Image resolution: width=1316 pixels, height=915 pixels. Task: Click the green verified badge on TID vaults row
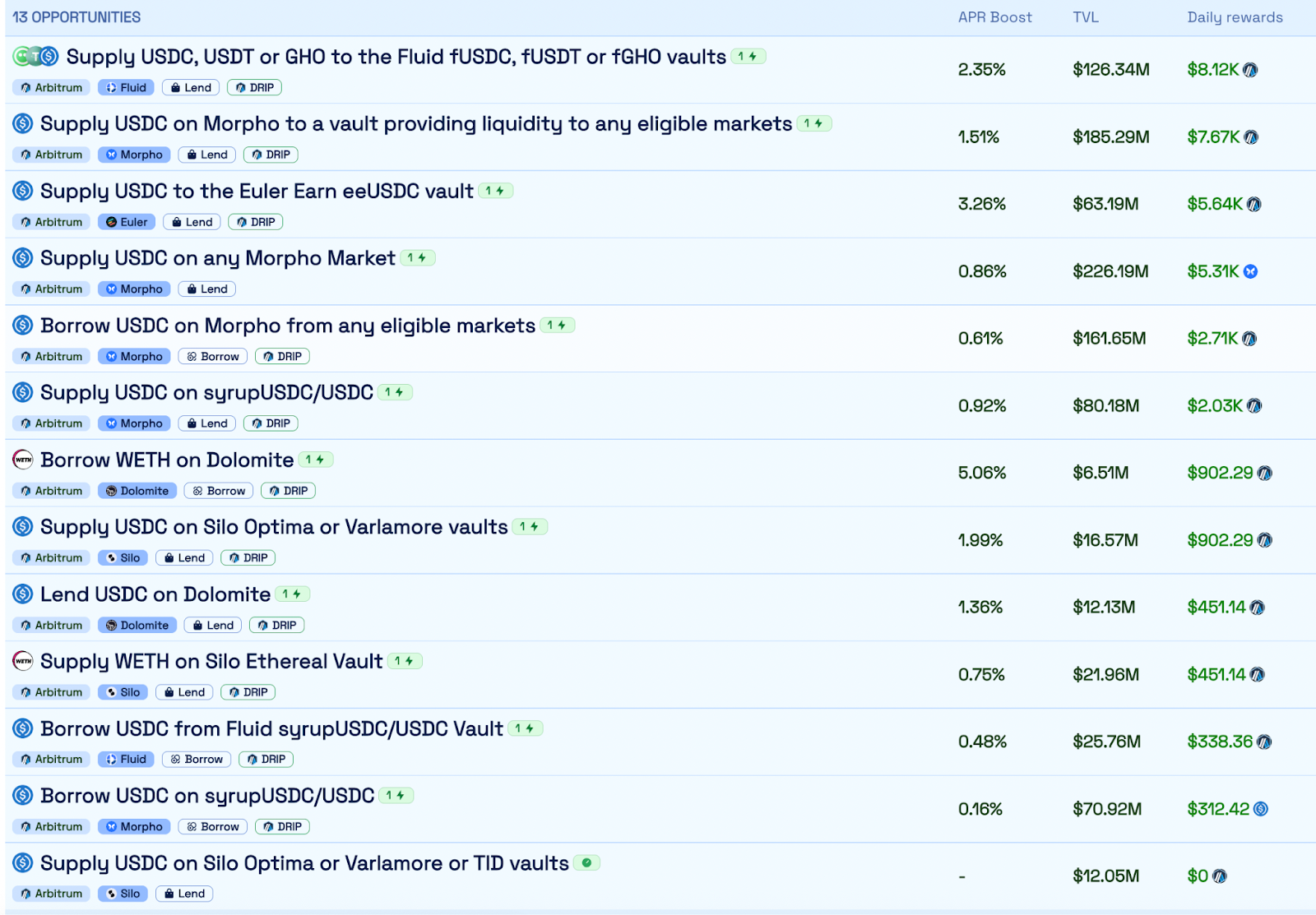[x=586, y=863]
